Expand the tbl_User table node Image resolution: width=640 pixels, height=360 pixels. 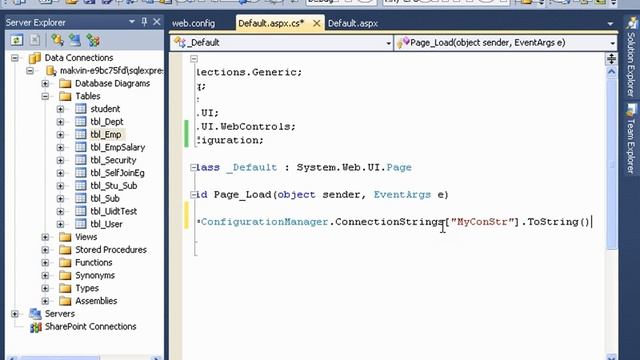point(60,224)
